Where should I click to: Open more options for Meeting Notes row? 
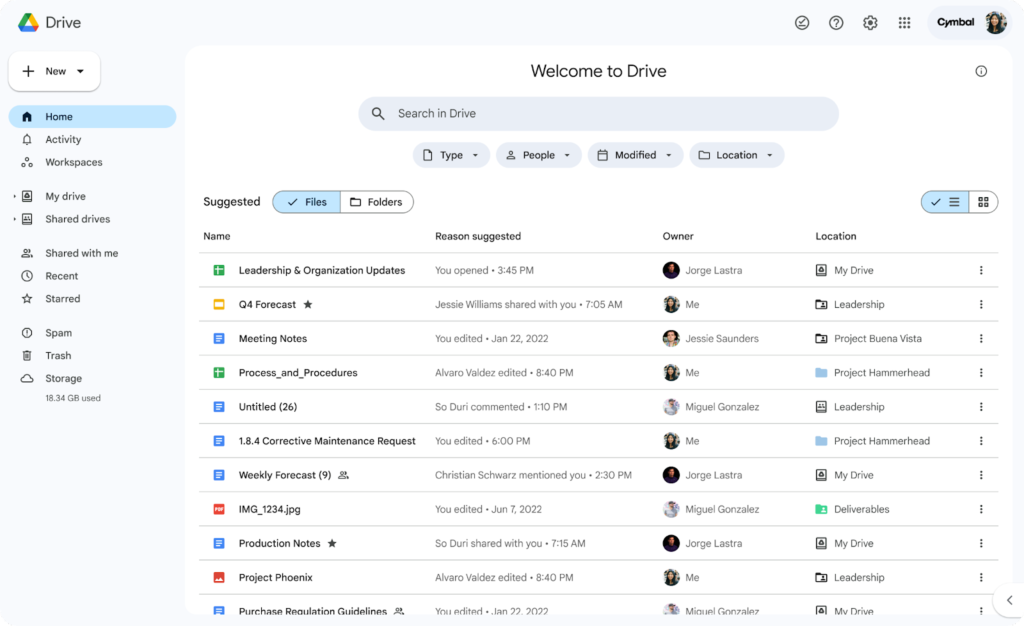[x=981, y=339]
